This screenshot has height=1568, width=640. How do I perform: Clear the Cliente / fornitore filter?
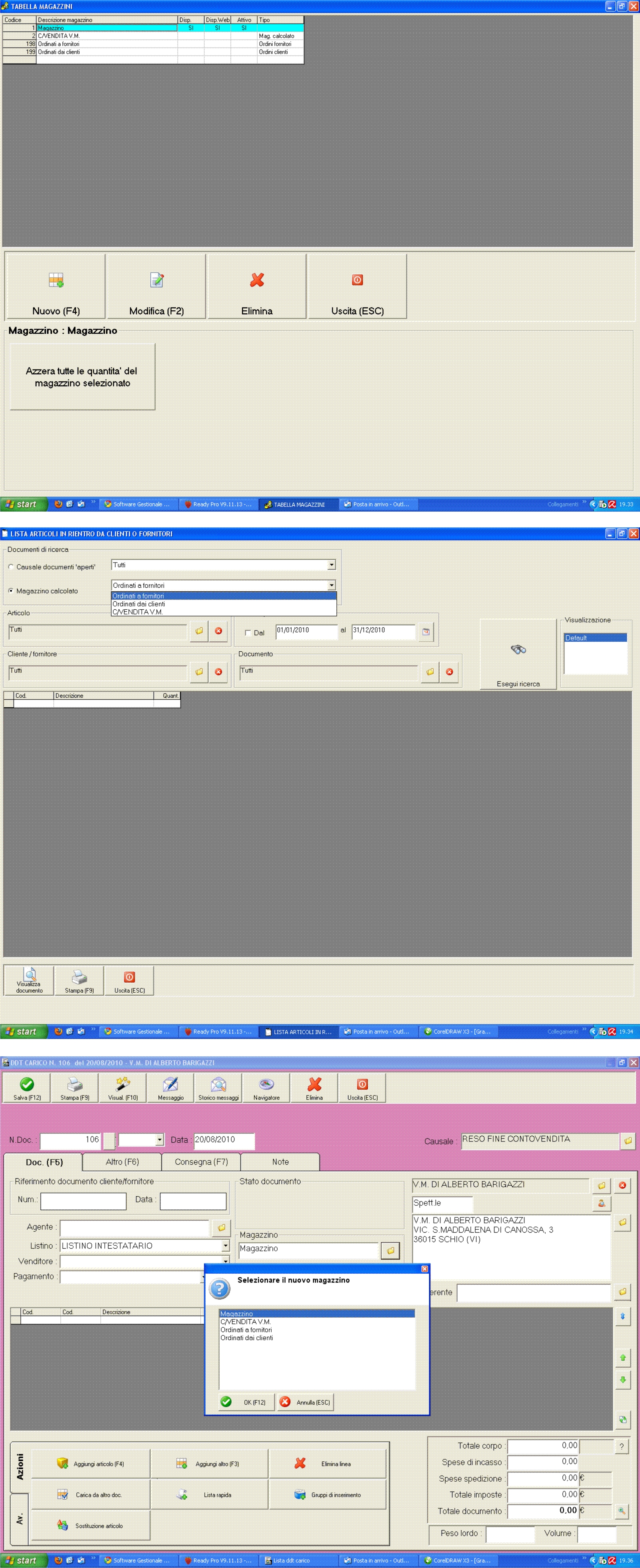(218, 671)
